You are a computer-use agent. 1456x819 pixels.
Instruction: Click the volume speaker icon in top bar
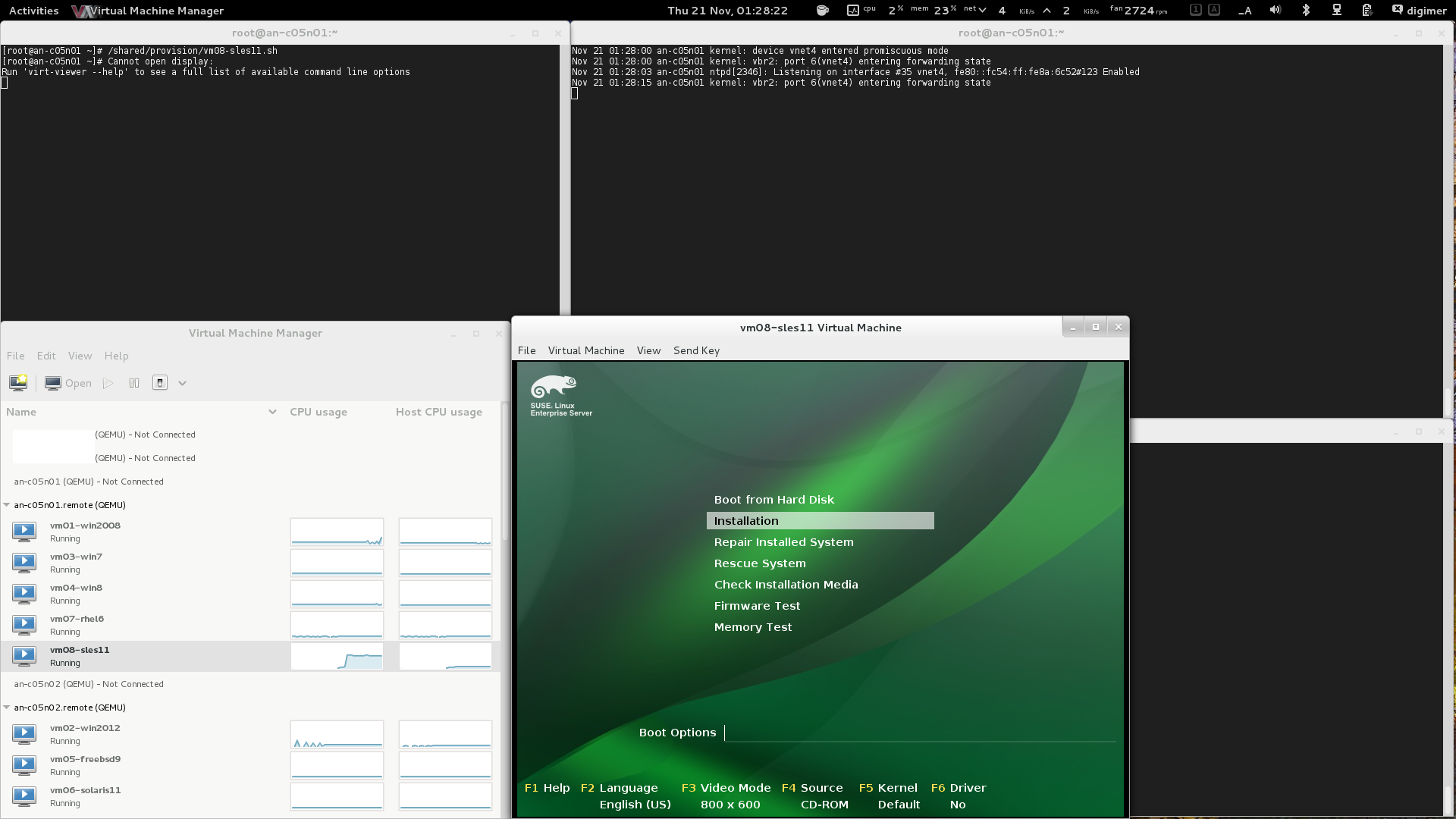(1276, 11)
